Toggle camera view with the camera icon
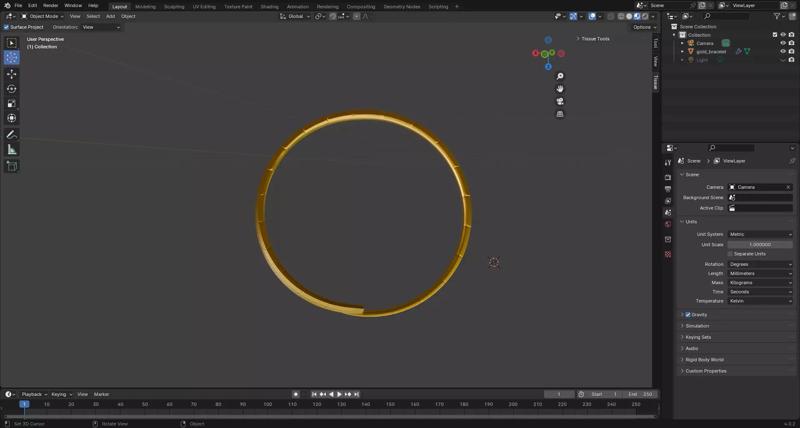This screenshot has width=800, height=428. pos(560,102)
